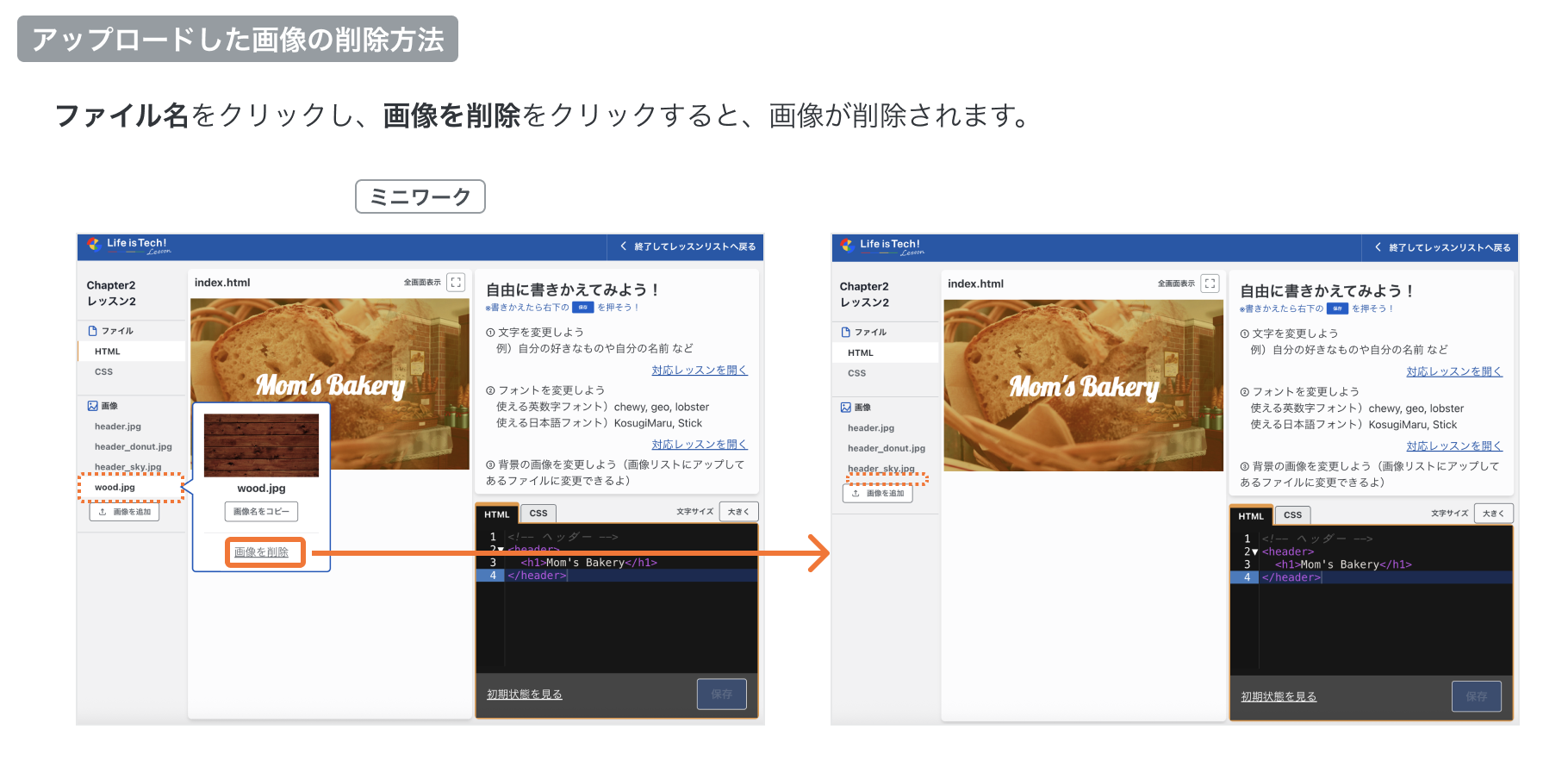Screen dimensions: 1568x760
Task: Click 初期状態を見る link in left editor
Action: coord(524,695)
